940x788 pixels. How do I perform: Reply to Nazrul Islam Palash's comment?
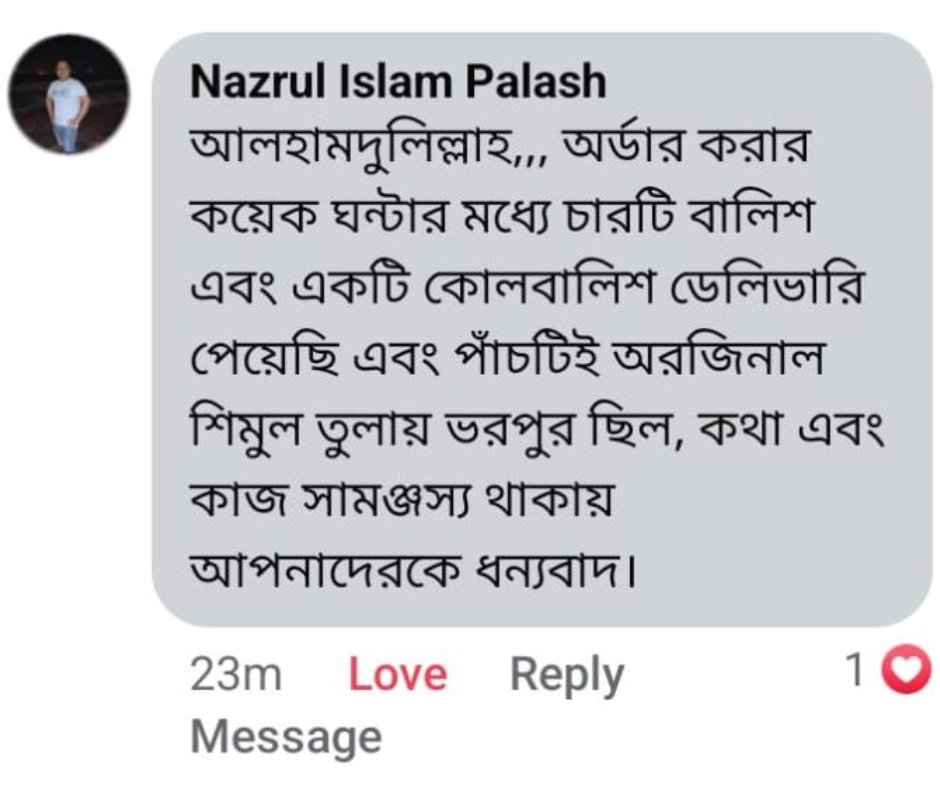tap(566, 675)
